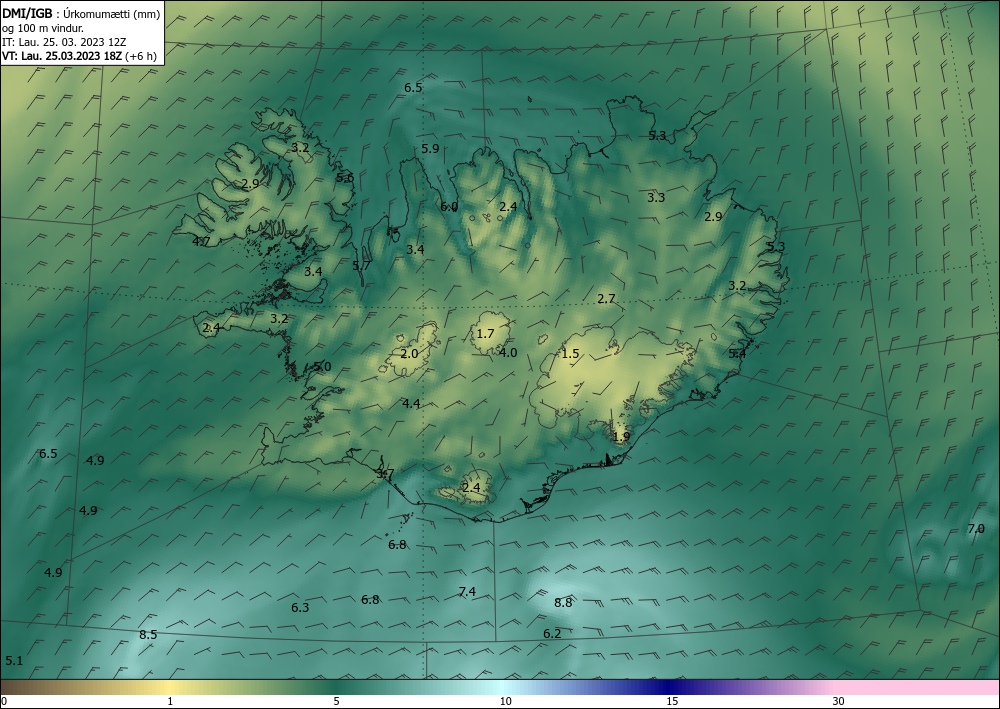Click the "og 100 m vindur." legend line
1000x709 pixels.
click(43, 28)
